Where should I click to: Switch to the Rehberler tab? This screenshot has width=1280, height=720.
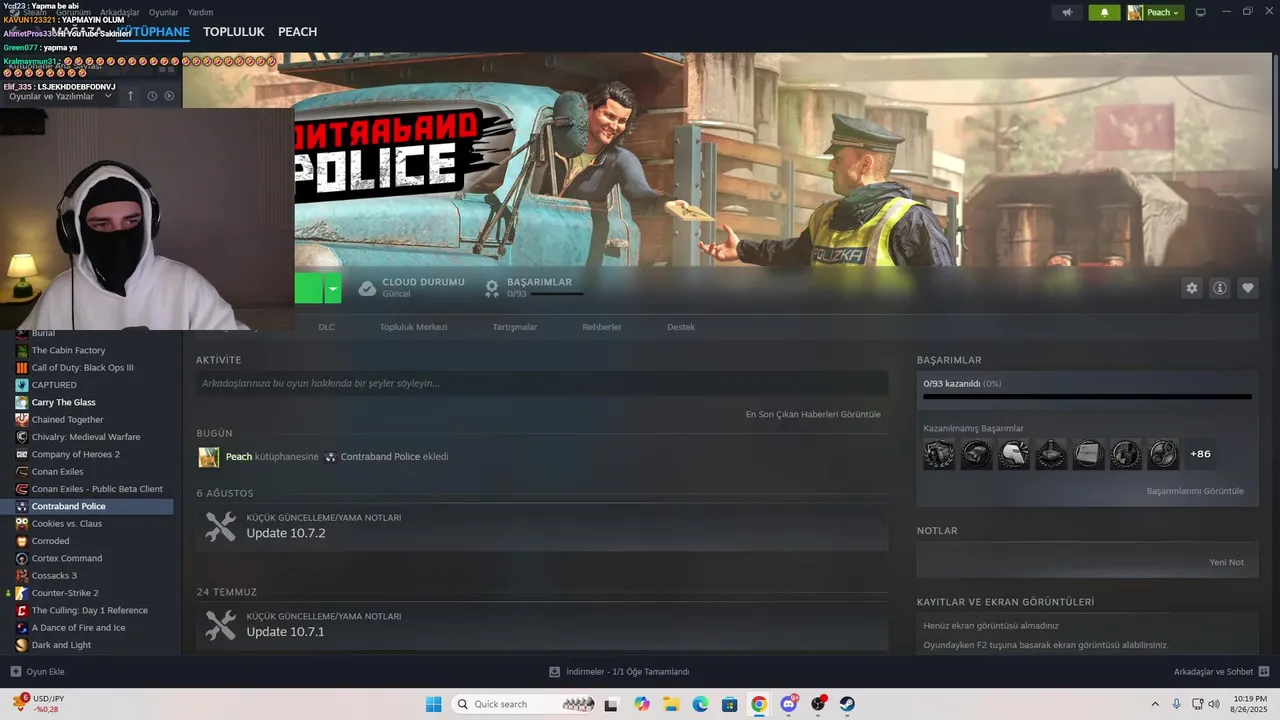(x=602, y=327)
